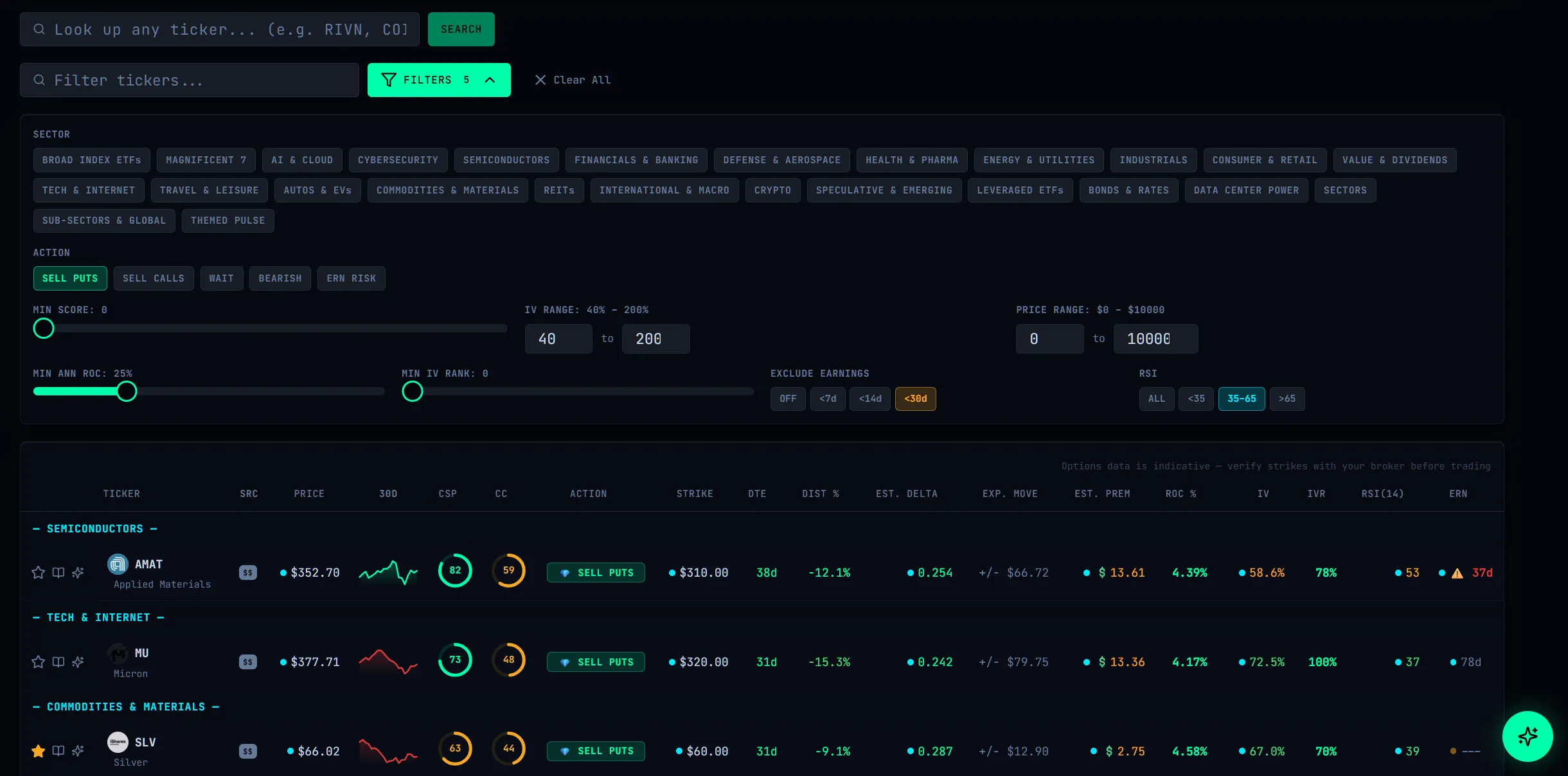Toggle the BEARISH action filter
The width and height of the screenshot is (1568, 776).
[280, 278]
